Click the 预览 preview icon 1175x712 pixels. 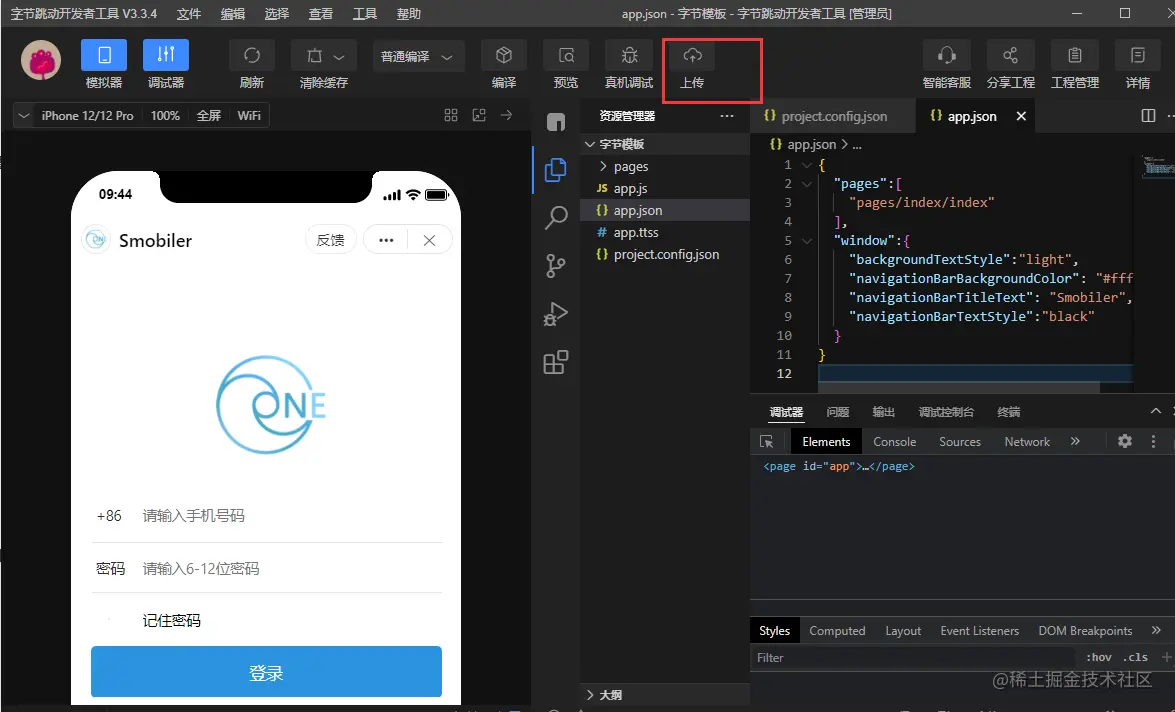click(567, 55)
